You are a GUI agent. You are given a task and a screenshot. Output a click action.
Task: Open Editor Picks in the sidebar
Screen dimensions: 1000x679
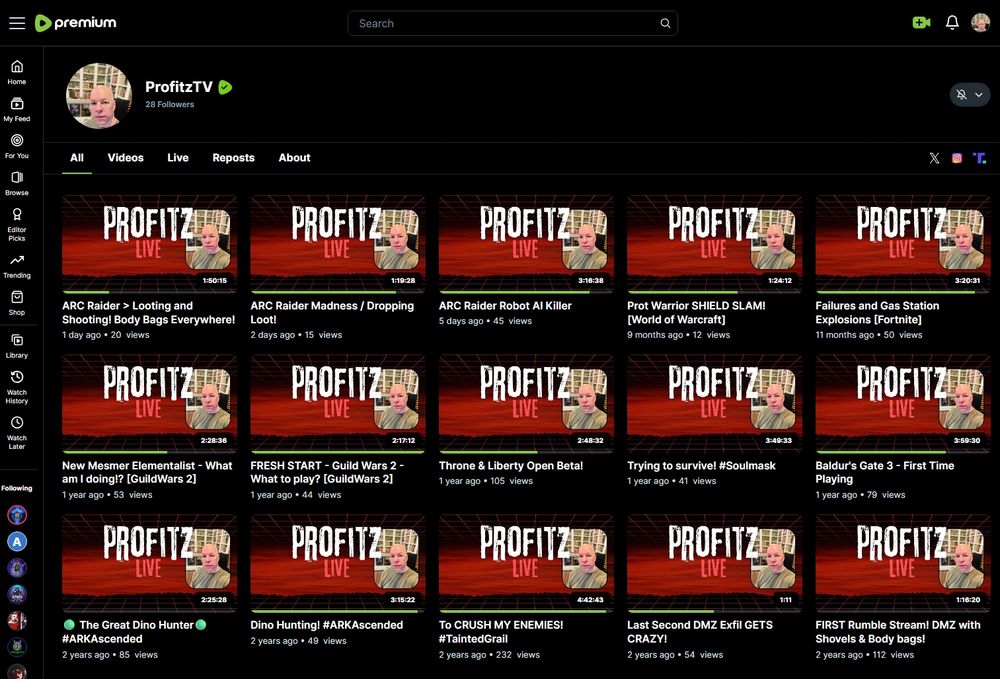click(17, 224)
